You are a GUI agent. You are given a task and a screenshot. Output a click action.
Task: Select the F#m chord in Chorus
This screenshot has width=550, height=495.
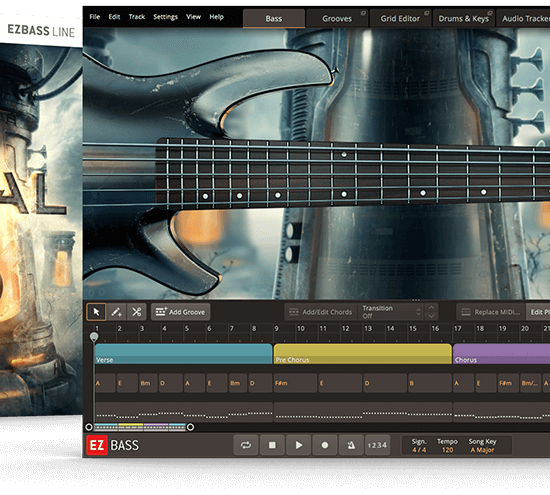[x=508, y=383]
